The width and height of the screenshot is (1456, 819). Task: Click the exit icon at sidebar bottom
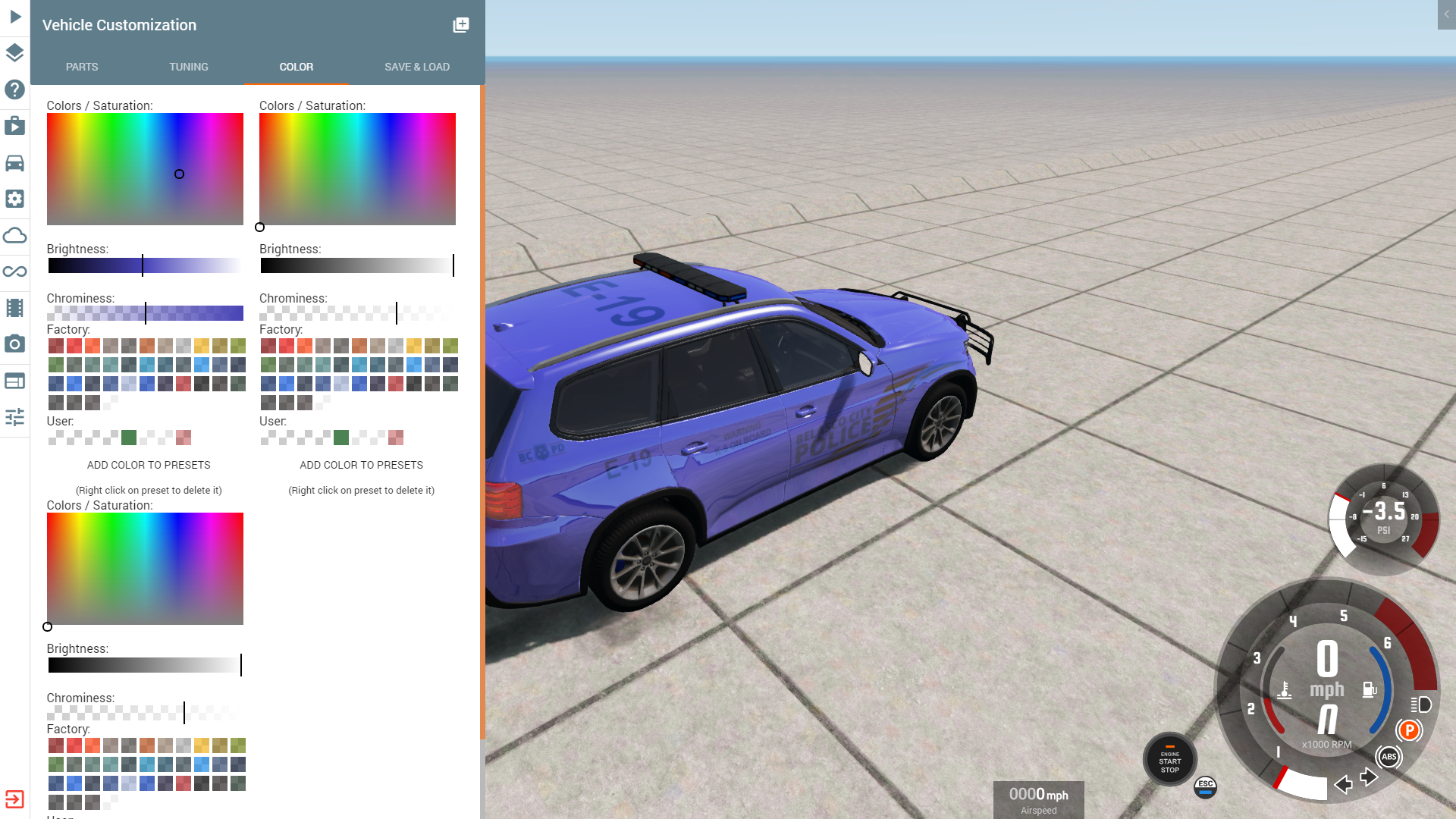pyautogui.click(x=15, y=799)
